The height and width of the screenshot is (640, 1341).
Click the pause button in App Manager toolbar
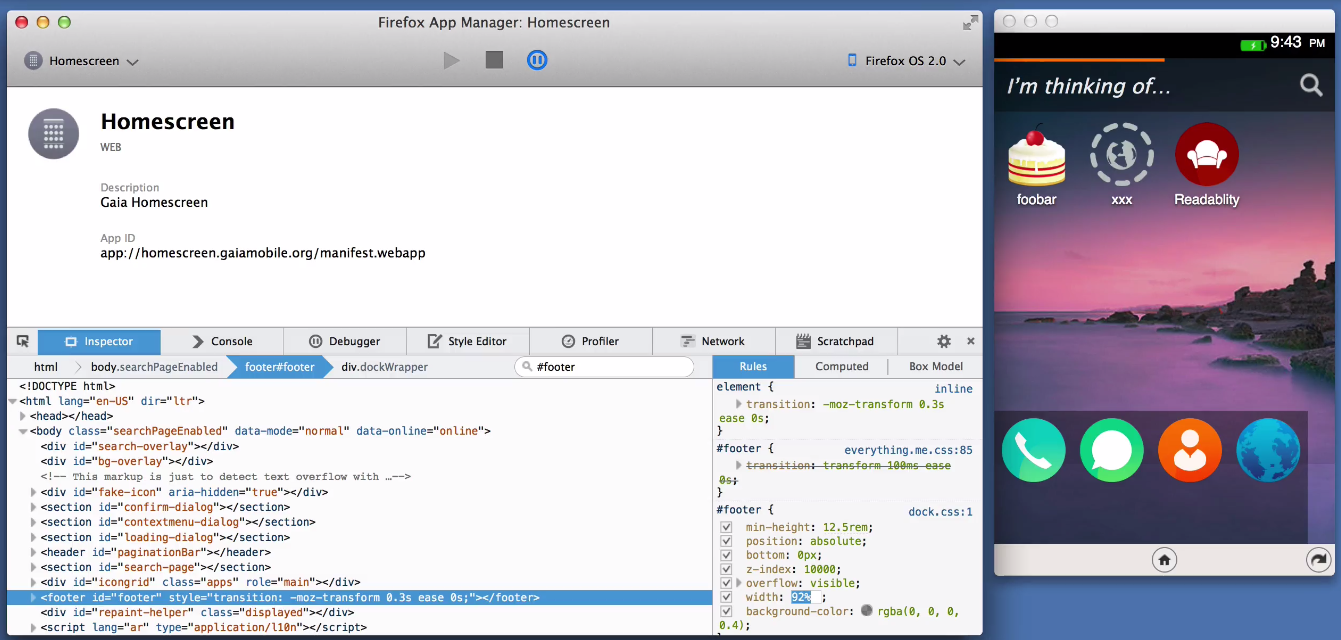coord(537,60)
